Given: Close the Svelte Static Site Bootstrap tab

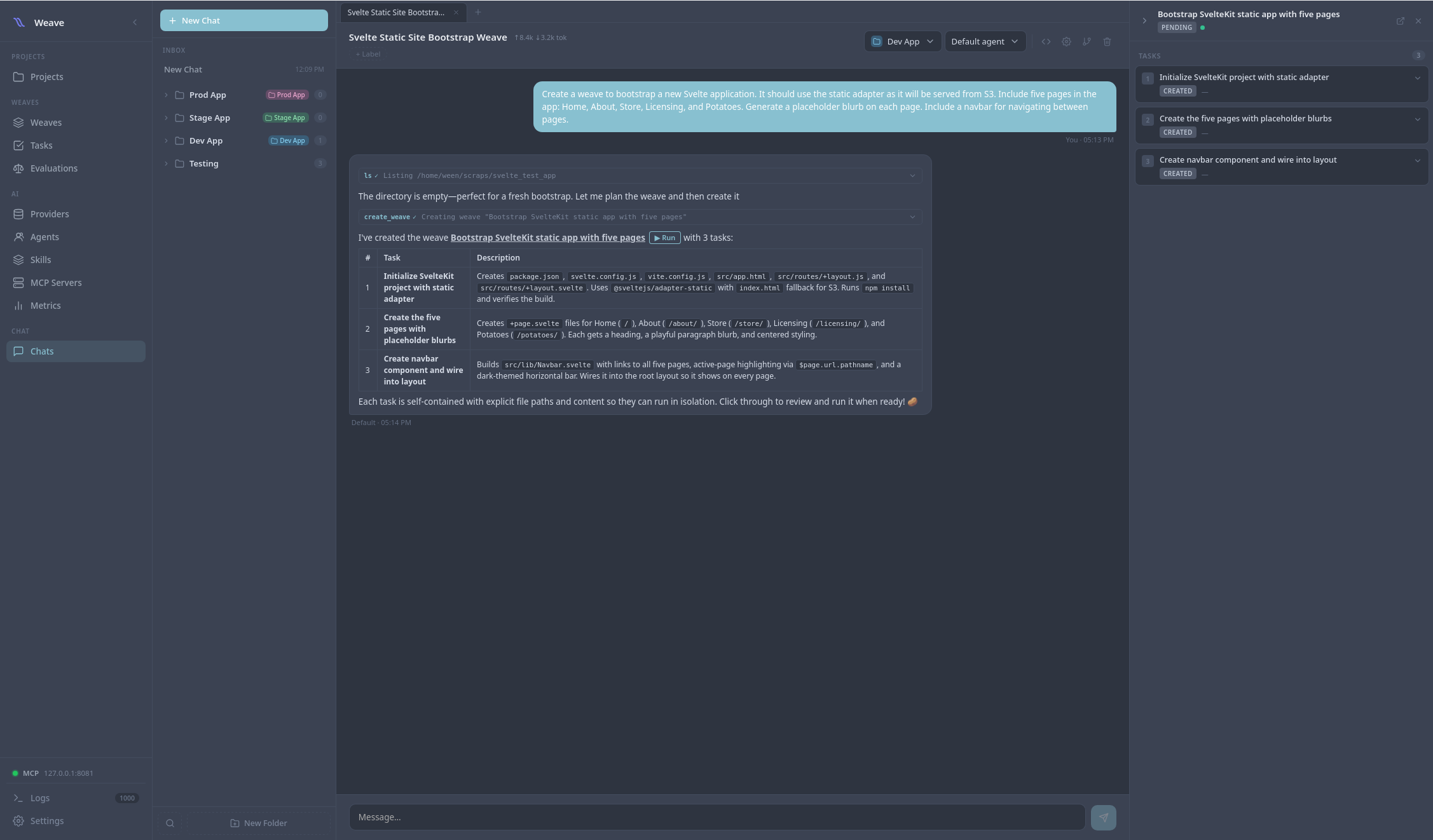Looking at the screenshot, I should 456,13.
